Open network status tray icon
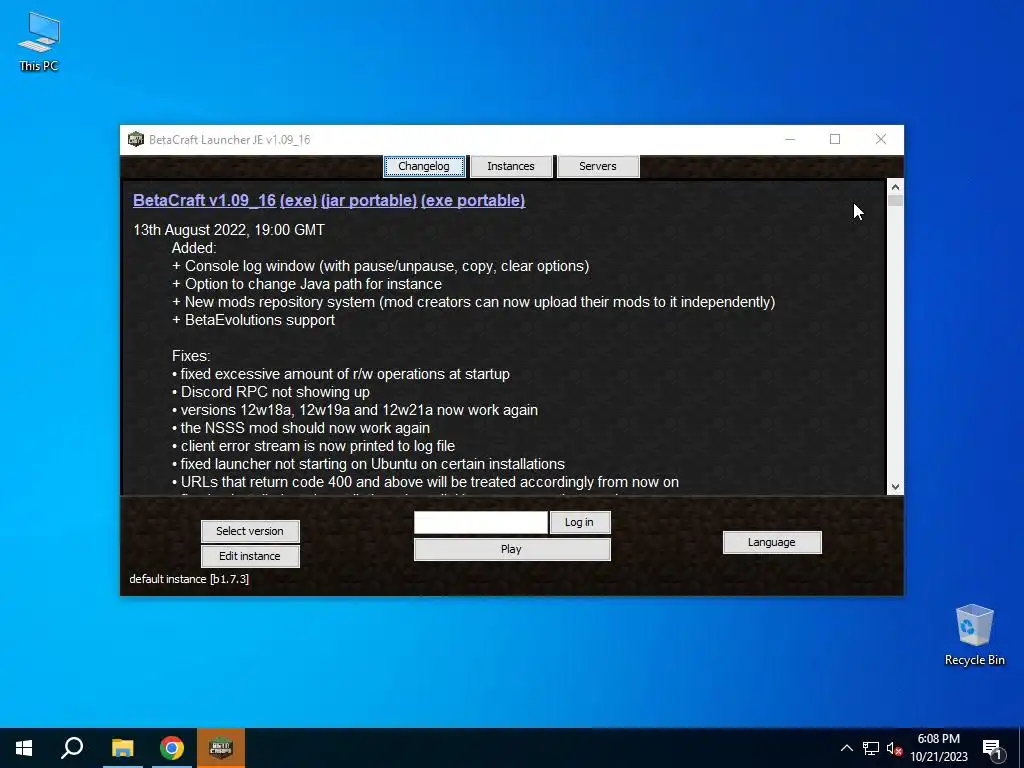Image resolution: width=1024 pixels, height=768 pixels. tap(871, 748)
